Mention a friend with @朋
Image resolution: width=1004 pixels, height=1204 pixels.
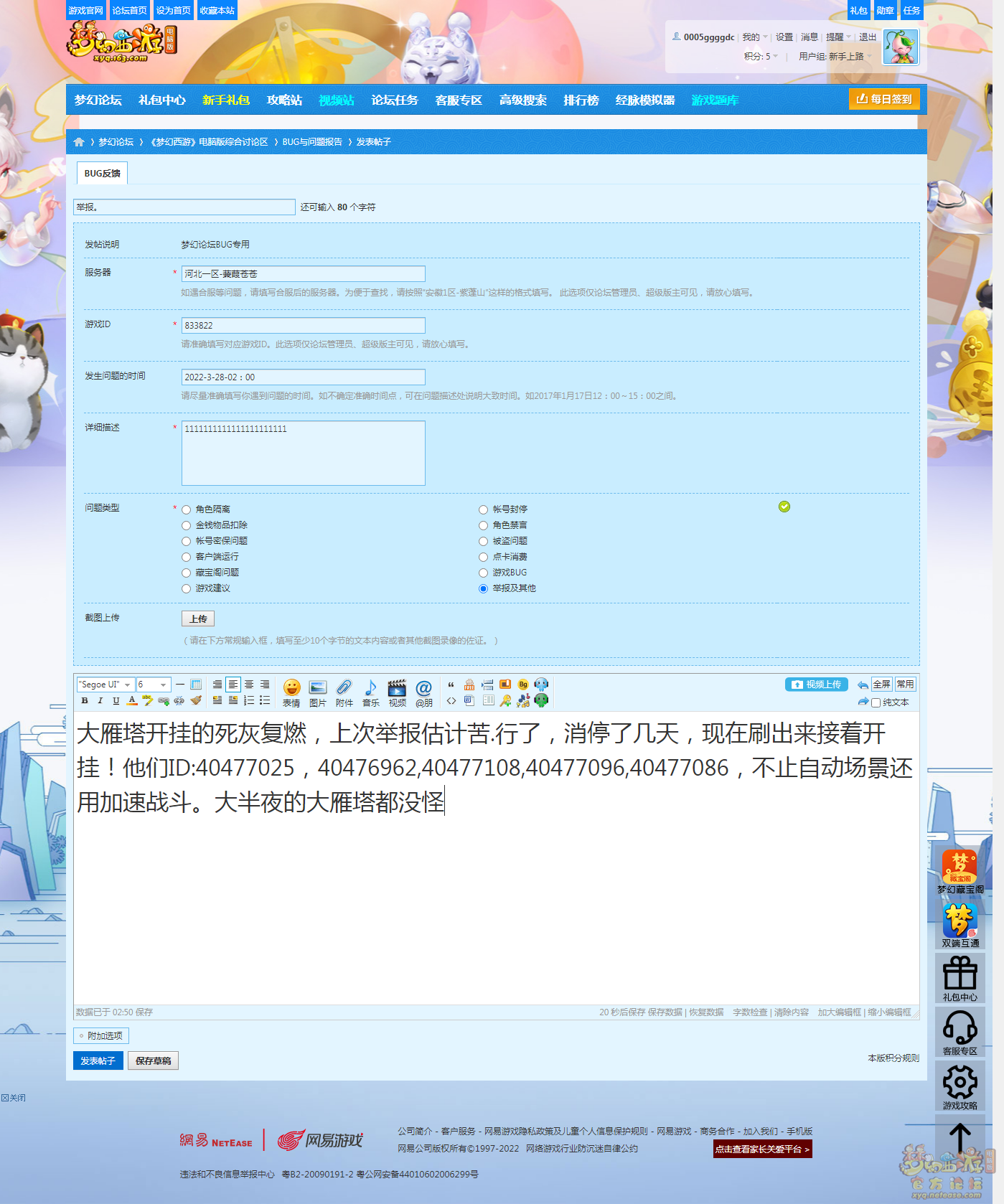[424, 693]
